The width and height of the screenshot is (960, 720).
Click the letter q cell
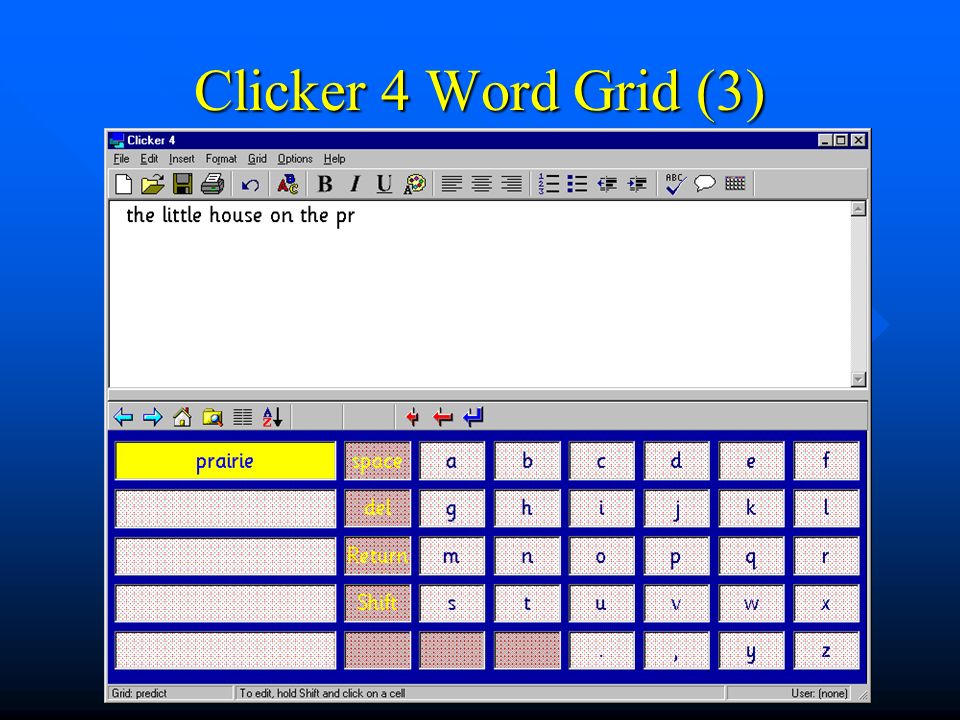pos(751,556)
